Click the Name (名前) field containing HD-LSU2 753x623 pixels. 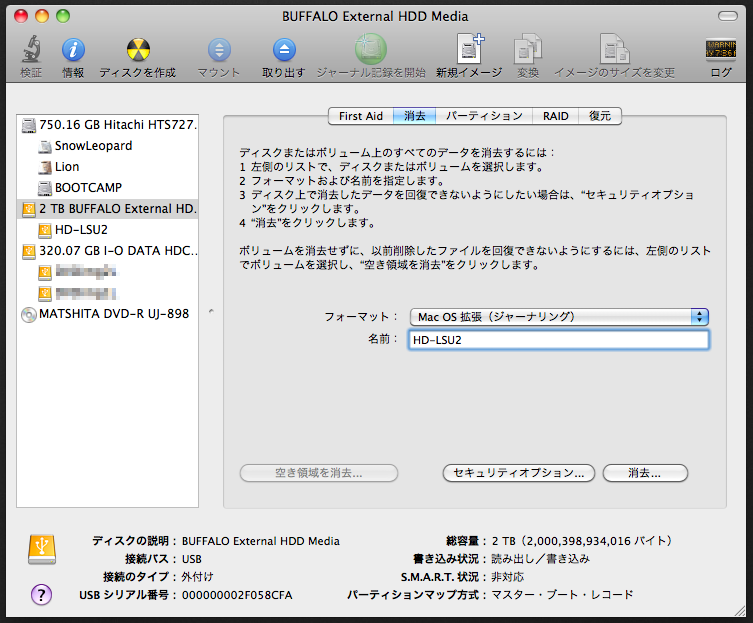pyautogui.click(x=559, y=340)
